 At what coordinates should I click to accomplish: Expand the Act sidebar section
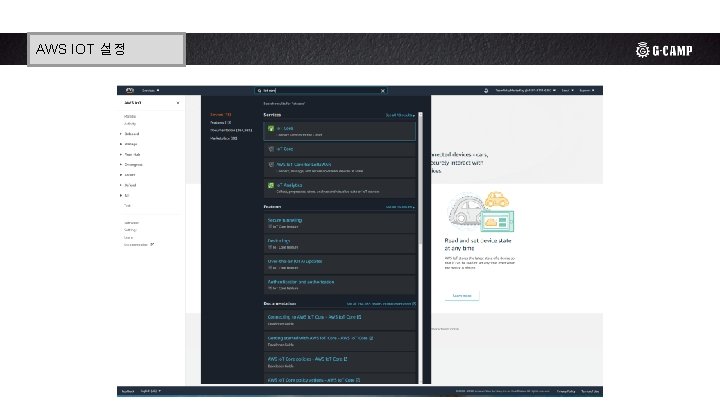click(124, 196)
